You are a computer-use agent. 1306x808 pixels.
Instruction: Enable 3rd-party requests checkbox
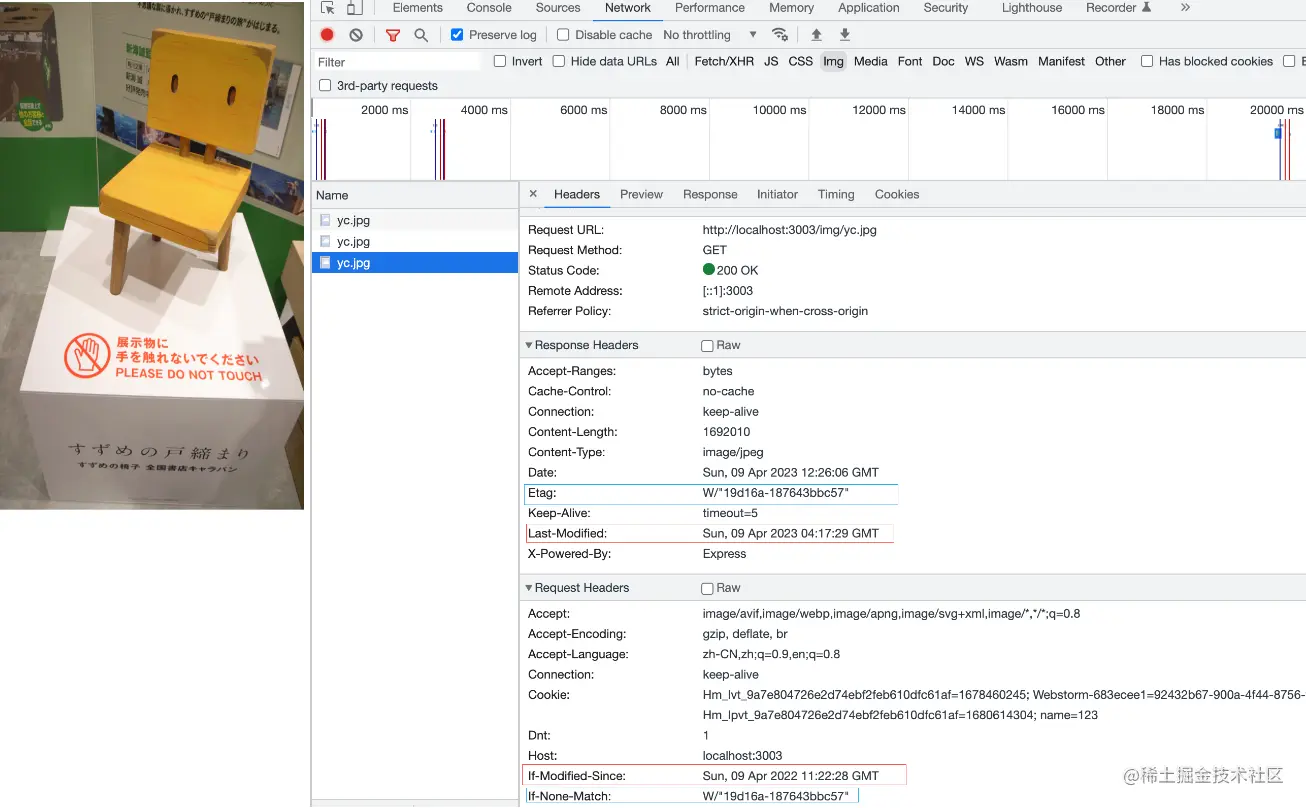[x=325, y=86]
